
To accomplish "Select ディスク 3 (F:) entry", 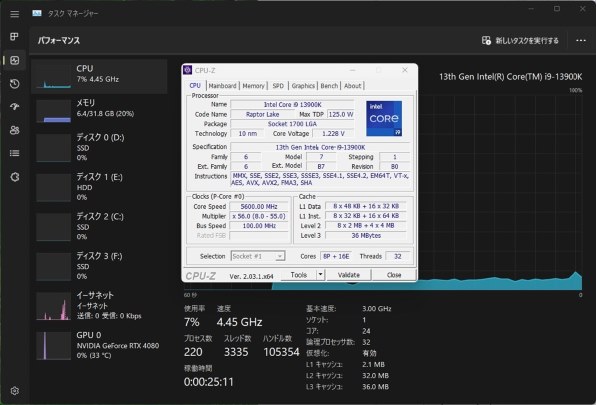I will pos(99,266).
